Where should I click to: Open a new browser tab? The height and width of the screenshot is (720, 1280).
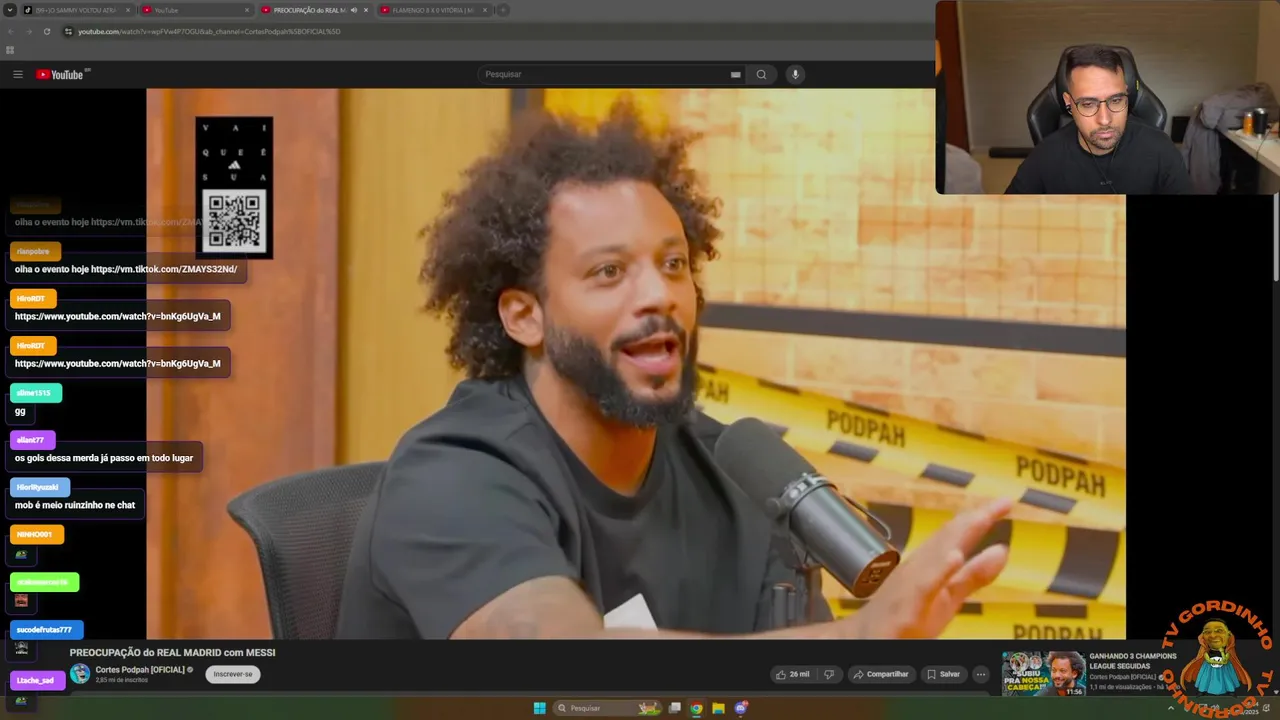click(503, 10)
